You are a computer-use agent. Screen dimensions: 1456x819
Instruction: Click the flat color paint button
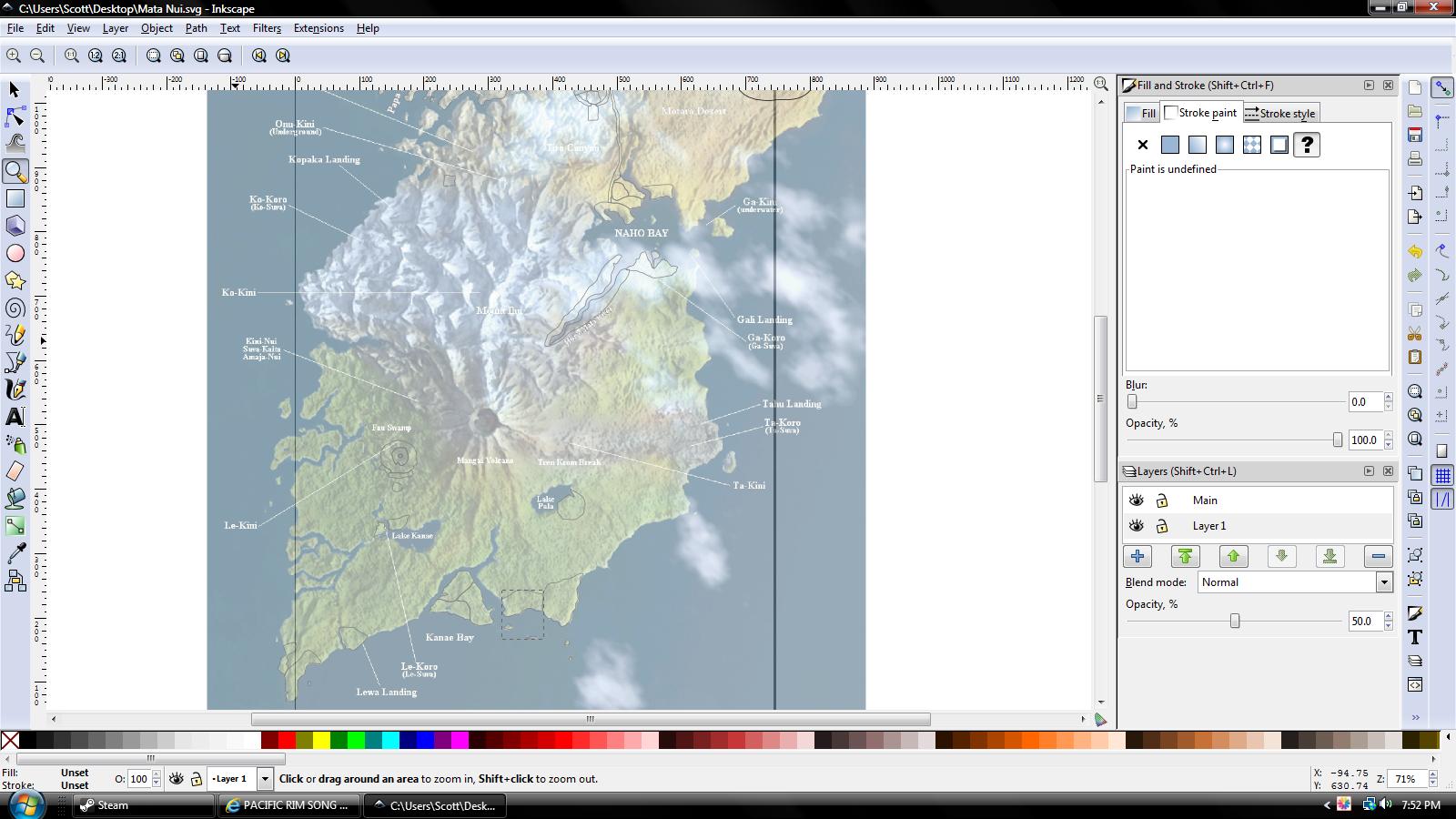tap(1170, 145)
